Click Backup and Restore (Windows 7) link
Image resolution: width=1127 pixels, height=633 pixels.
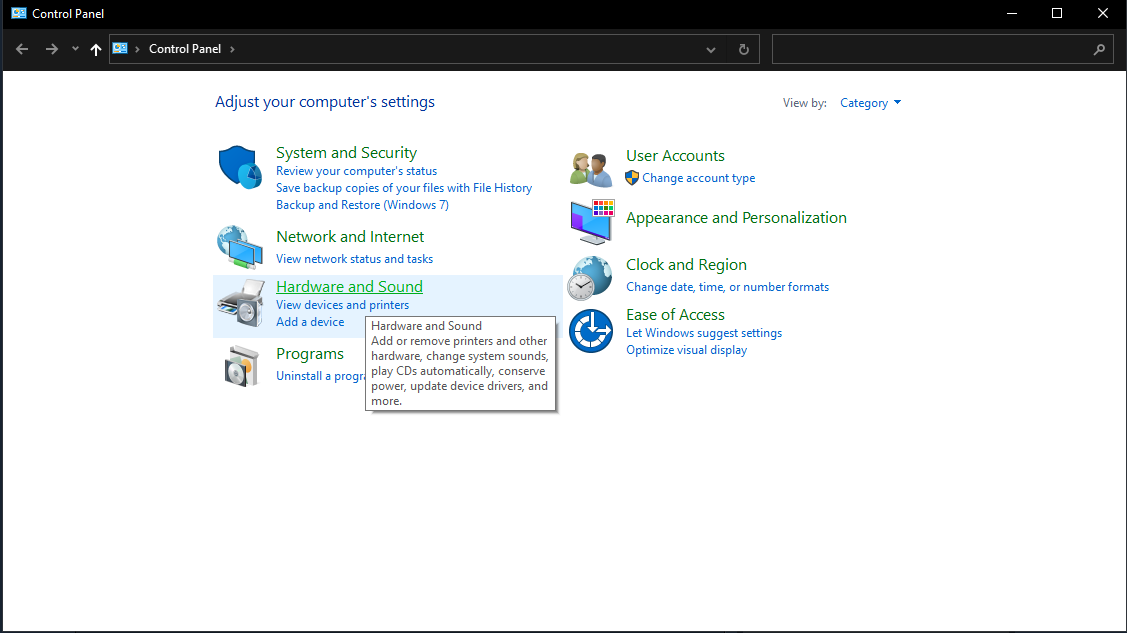point(362,205)
